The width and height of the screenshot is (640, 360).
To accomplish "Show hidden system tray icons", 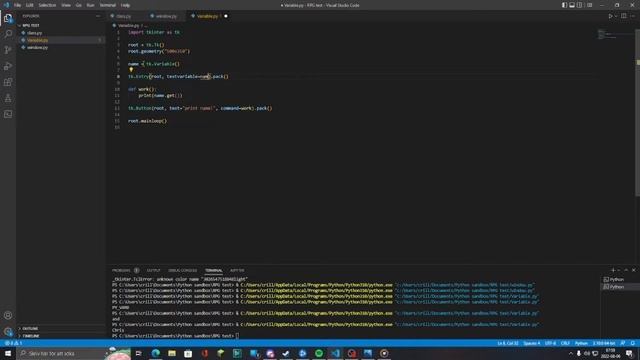I will coord(571,353).
